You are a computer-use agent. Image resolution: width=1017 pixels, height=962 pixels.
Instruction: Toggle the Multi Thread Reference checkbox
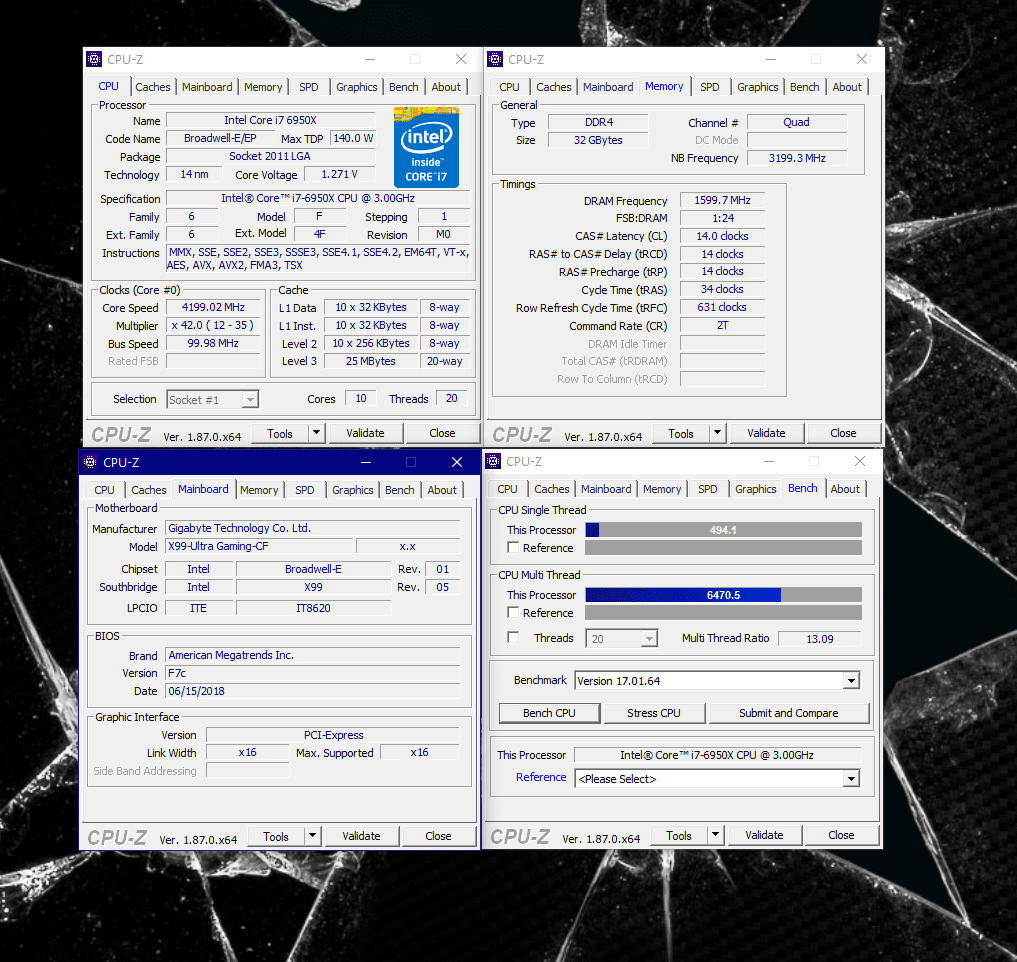(513, 612)
